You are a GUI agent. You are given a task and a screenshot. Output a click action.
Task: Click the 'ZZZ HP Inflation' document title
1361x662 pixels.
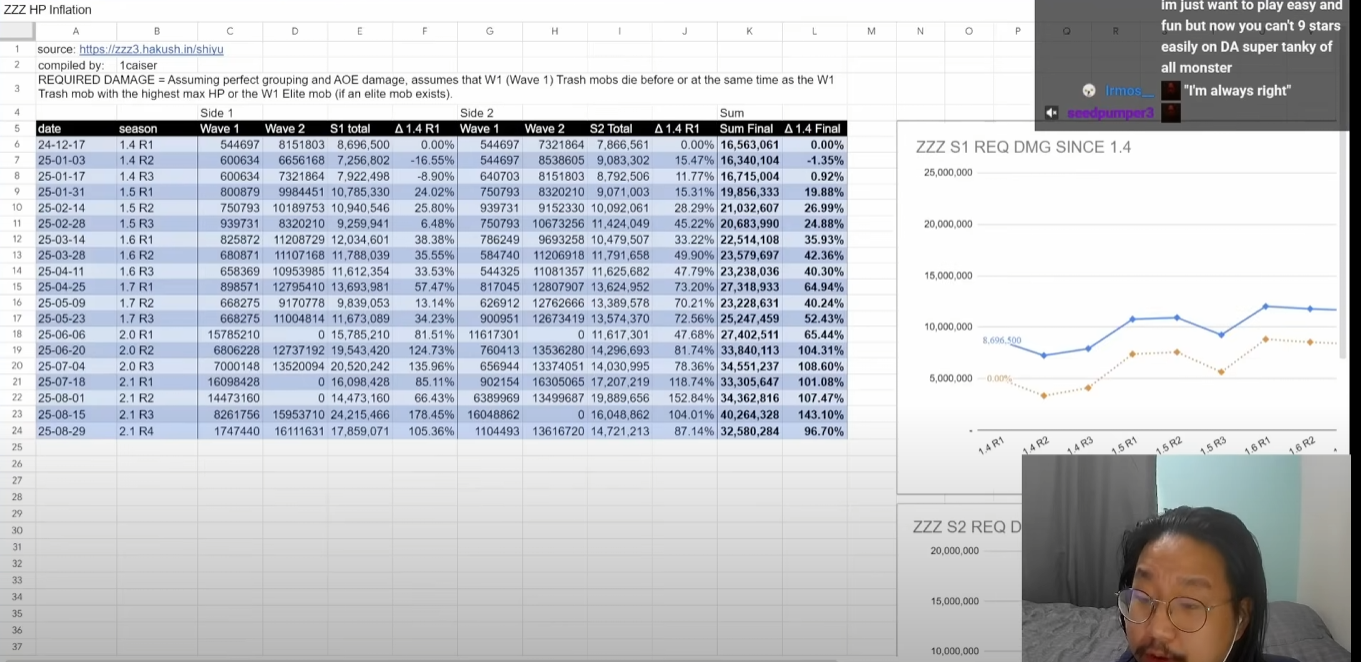48,10
